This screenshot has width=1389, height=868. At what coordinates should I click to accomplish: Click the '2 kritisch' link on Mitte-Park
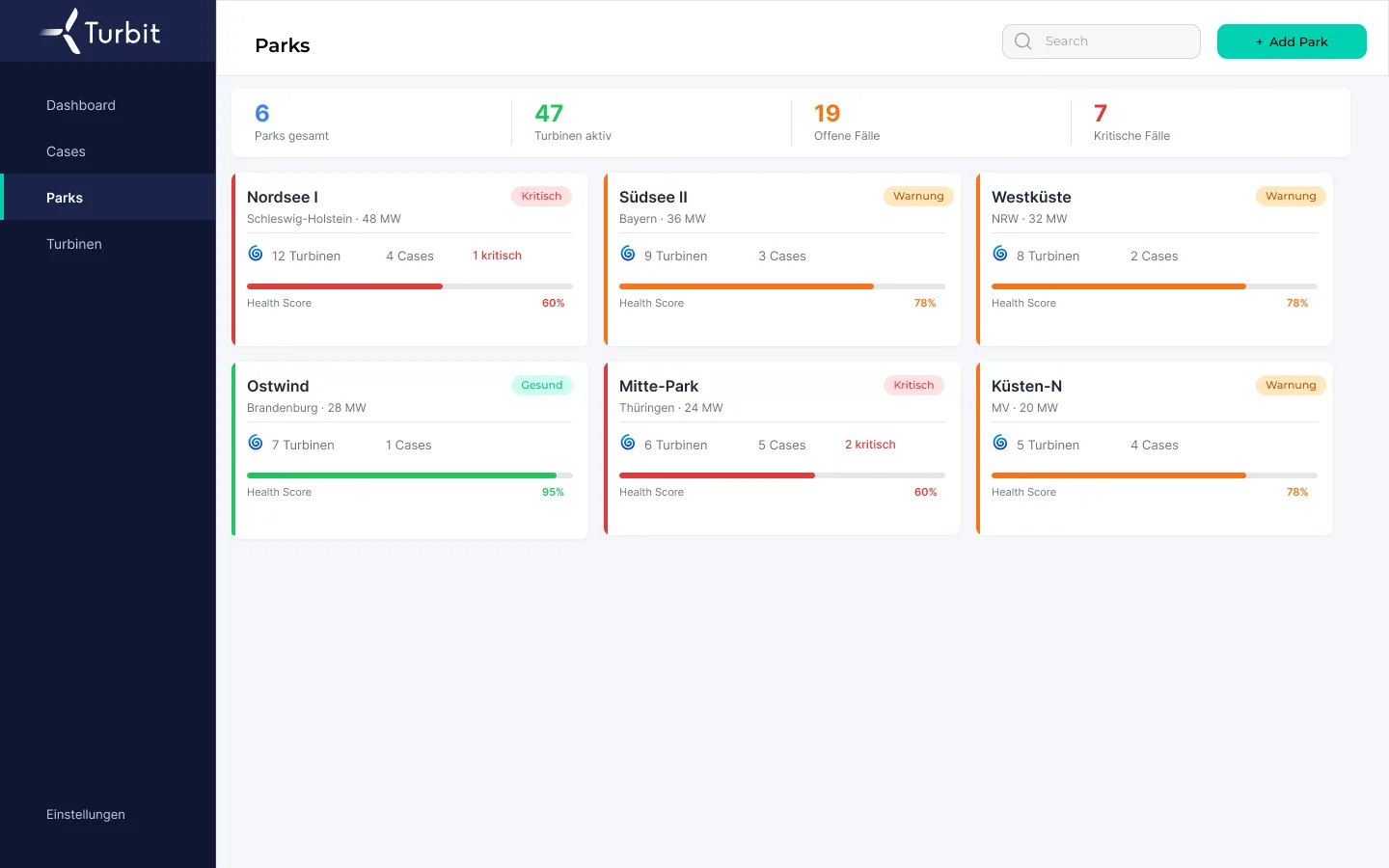(870, 445)
